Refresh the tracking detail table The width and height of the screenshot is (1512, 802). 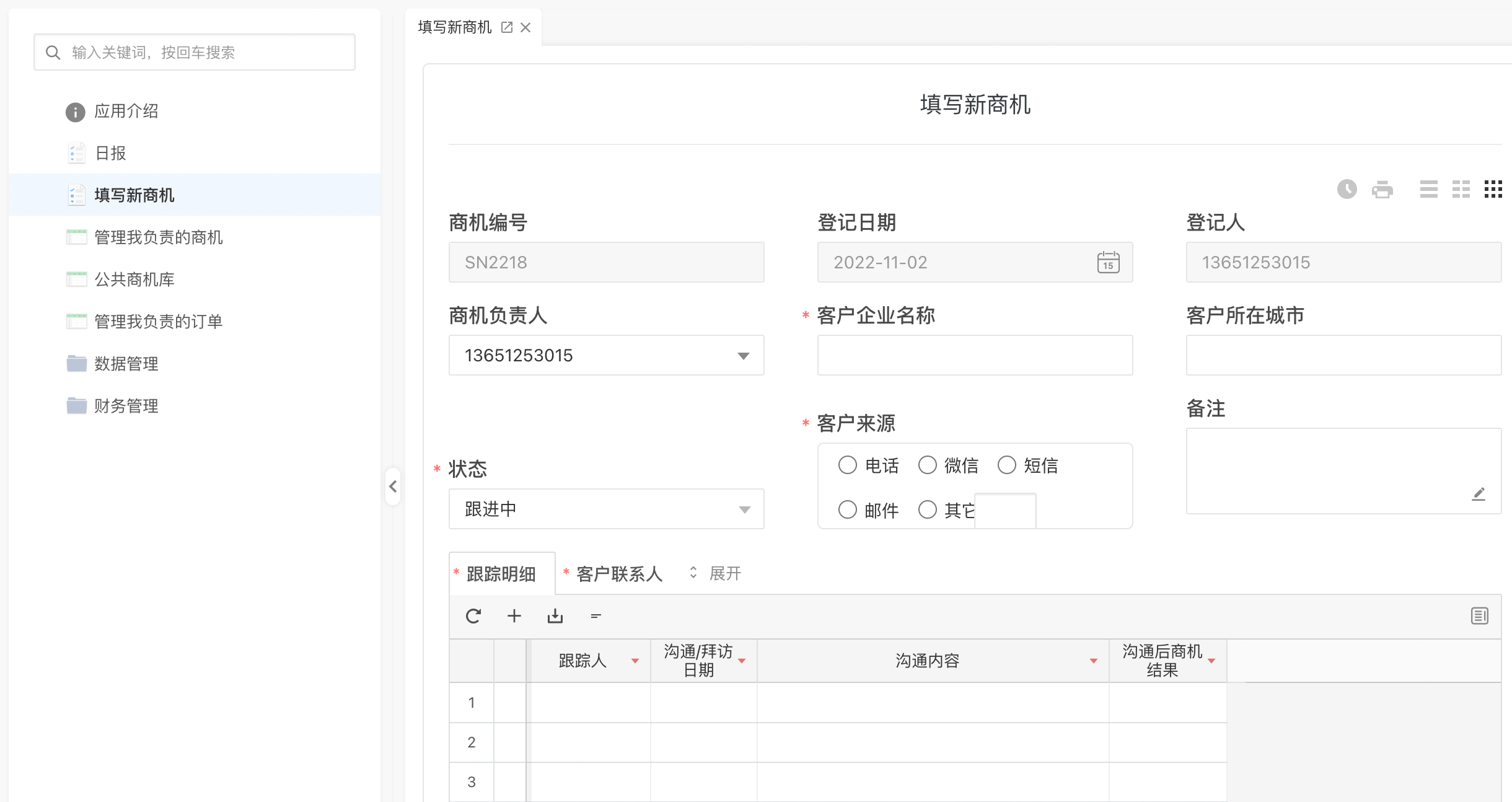(473, 616)
